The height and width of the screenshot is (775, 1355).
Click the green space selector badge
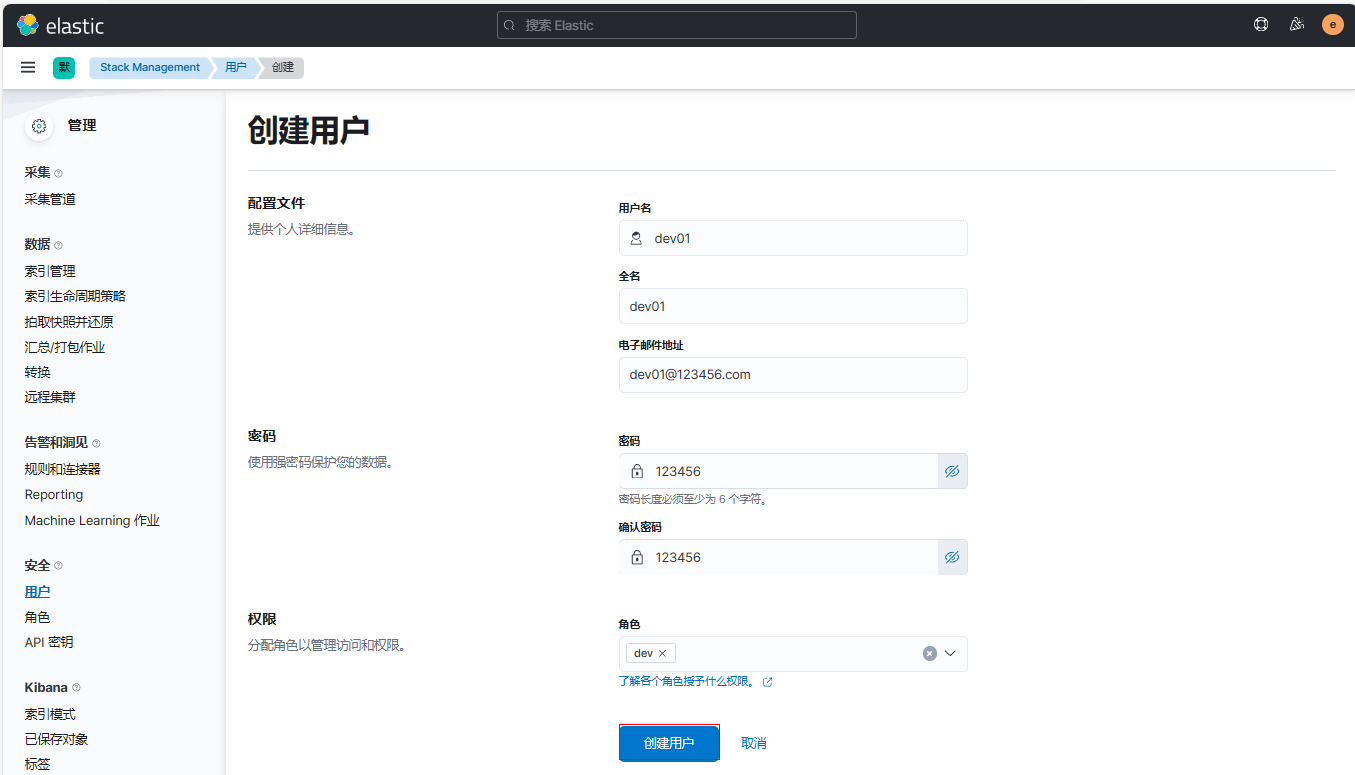tap(64, 67)
